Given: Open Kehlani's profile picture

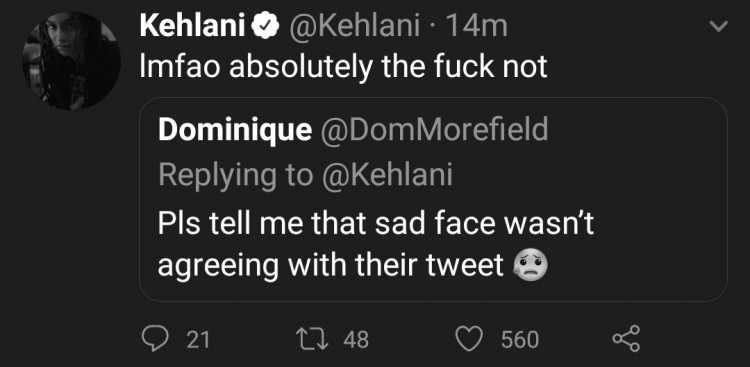Looking at the screenshot, I should (x=71, y=61).
